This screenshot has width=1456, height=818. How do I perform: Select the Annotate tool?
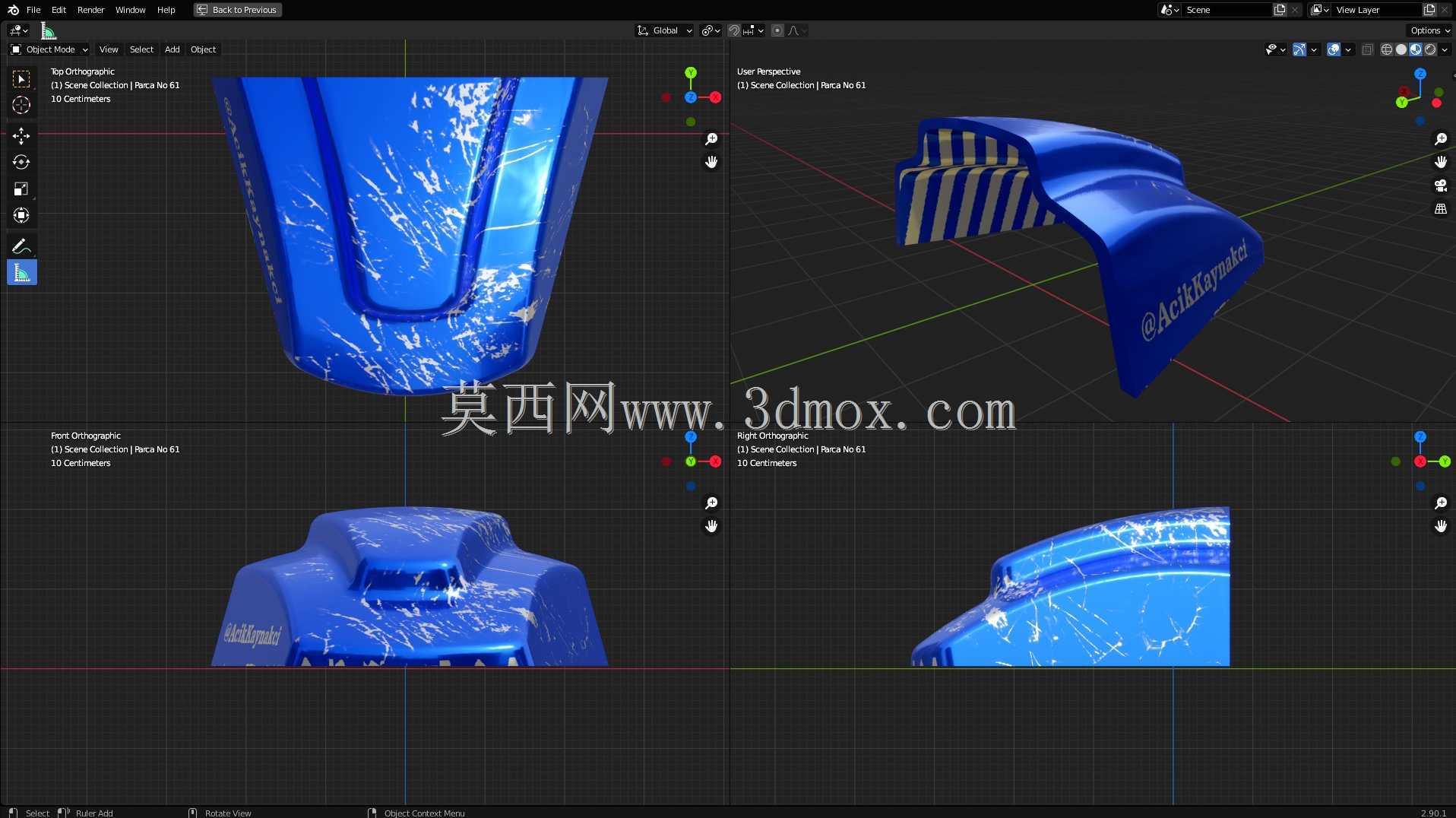[21, 246]
